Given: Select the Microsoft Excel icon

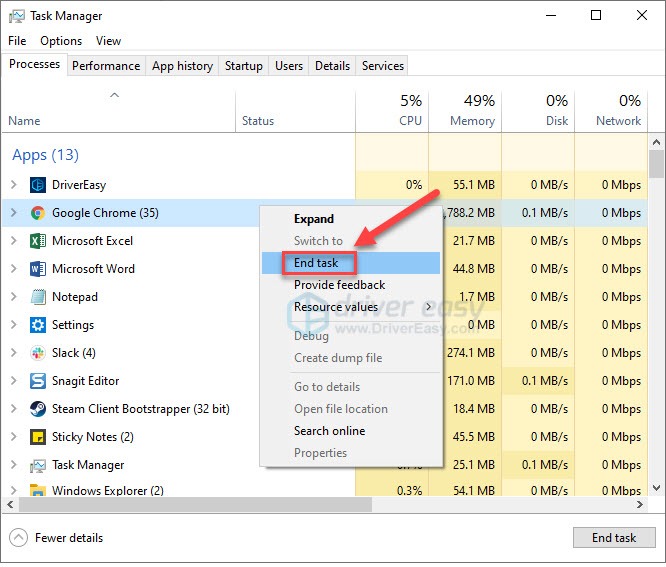Looking at the screenshot, I should (38, 241).
